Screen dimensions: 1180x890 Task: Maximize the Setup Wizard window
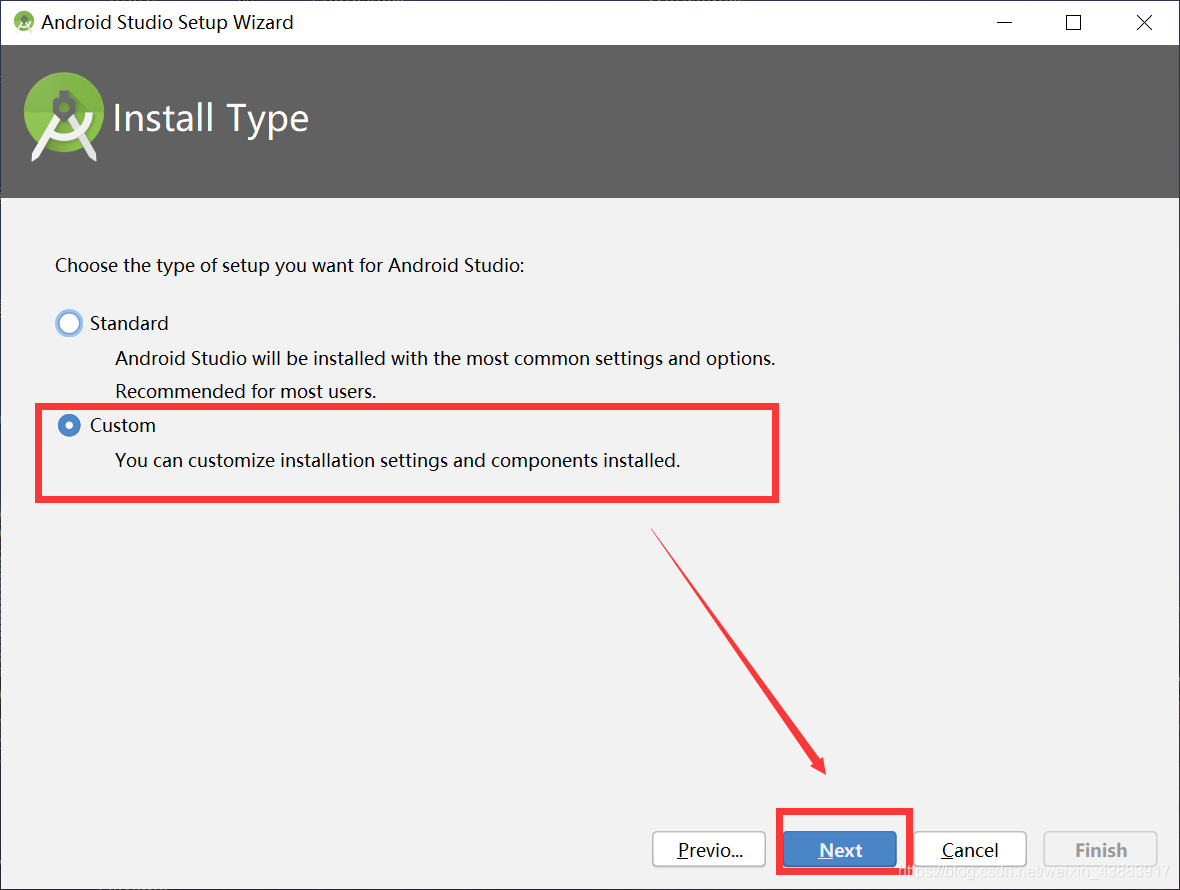click(x=1074, y=23)
